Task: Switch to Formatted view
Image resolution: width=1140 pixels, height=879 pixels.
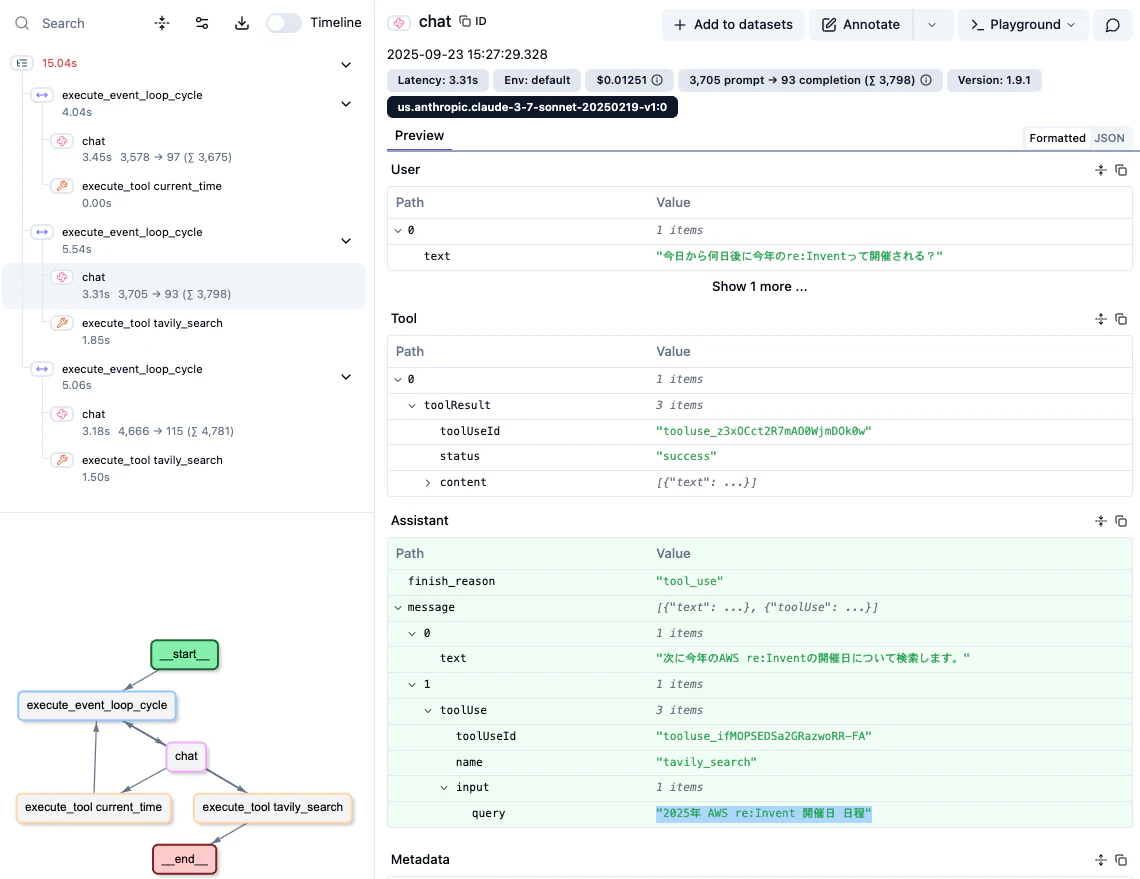Action: point(1057,138)
